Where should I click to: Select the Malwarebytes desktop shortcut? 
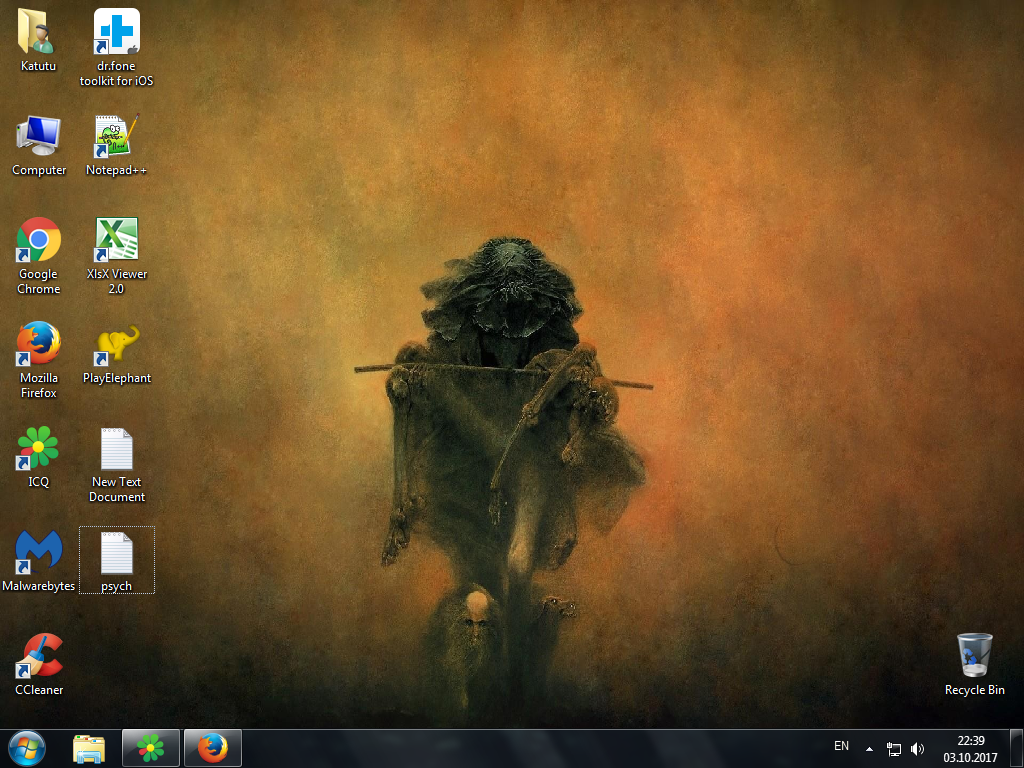coord(39,552)
